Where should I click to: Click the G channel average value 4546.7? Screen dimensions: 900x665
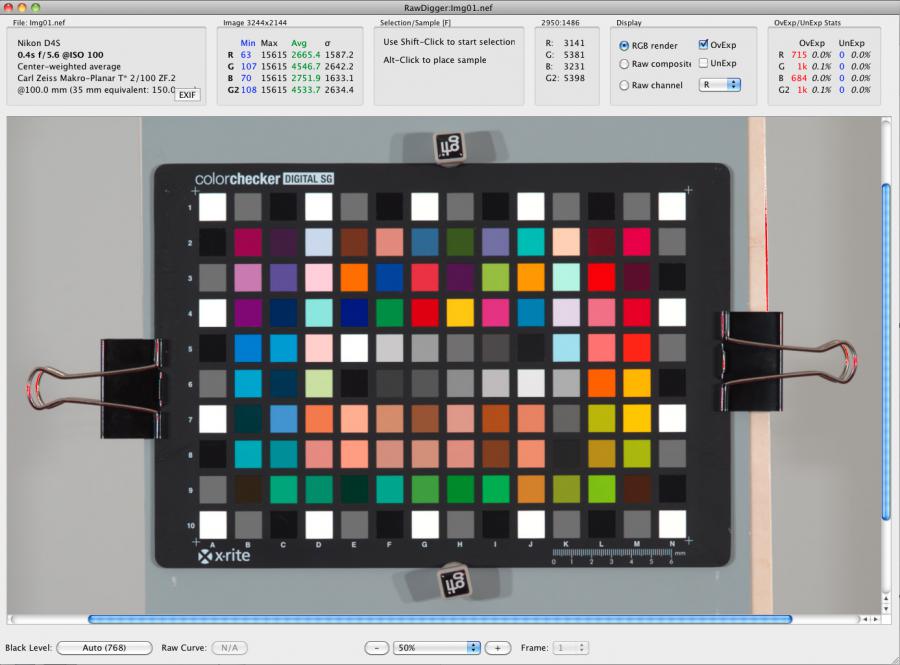[x=305, y=67]
